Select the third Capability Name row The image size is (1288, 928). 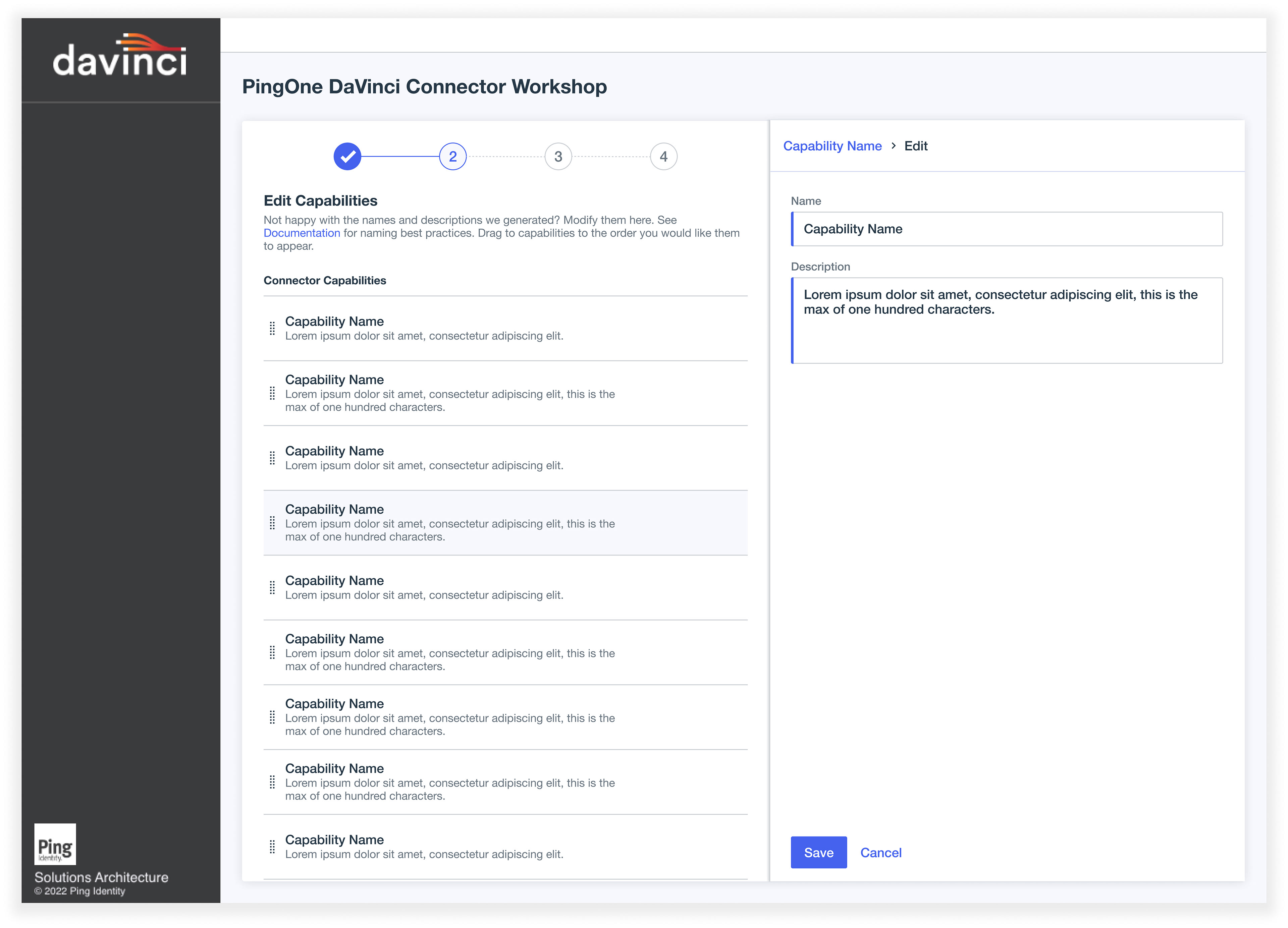click(x=505, y=458)
